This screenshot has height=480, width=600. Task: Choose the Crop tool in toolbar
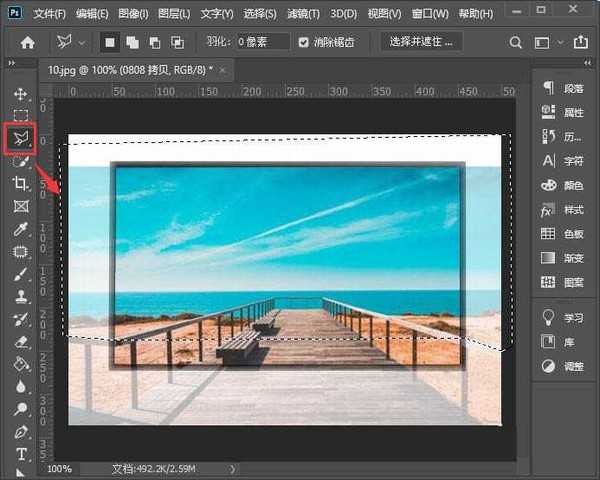(x=20, y=184)
